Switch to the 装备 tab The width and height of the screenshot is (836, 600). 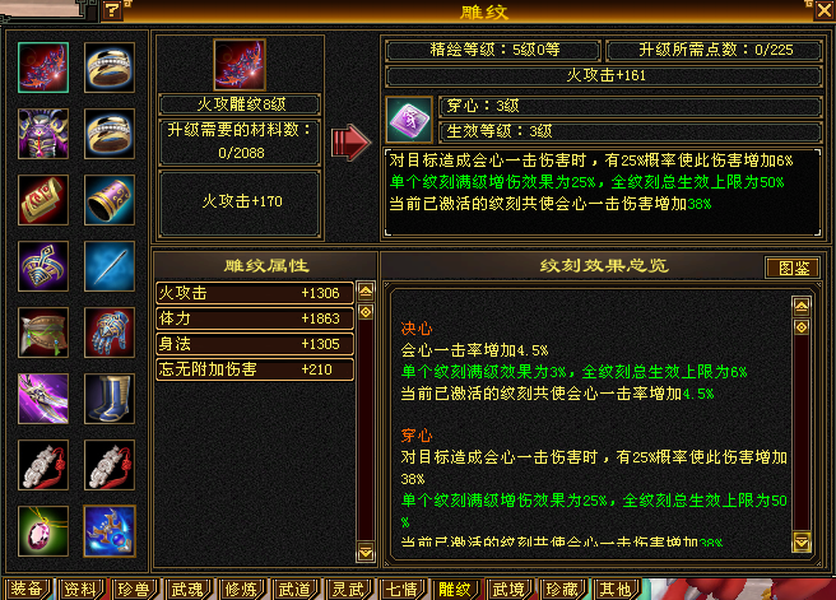pos(27,589)
